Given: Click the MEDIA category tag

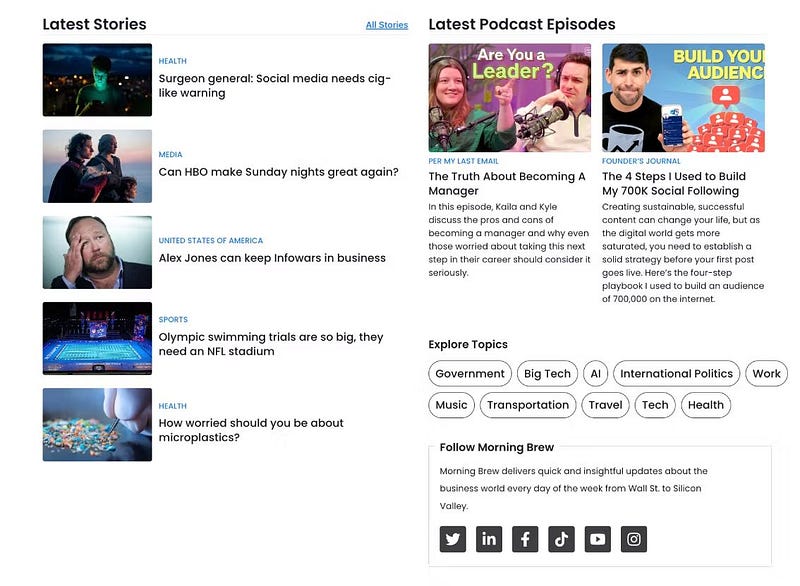Looking at the screenshot, I should pyautogui.click(x=170, y=155).
